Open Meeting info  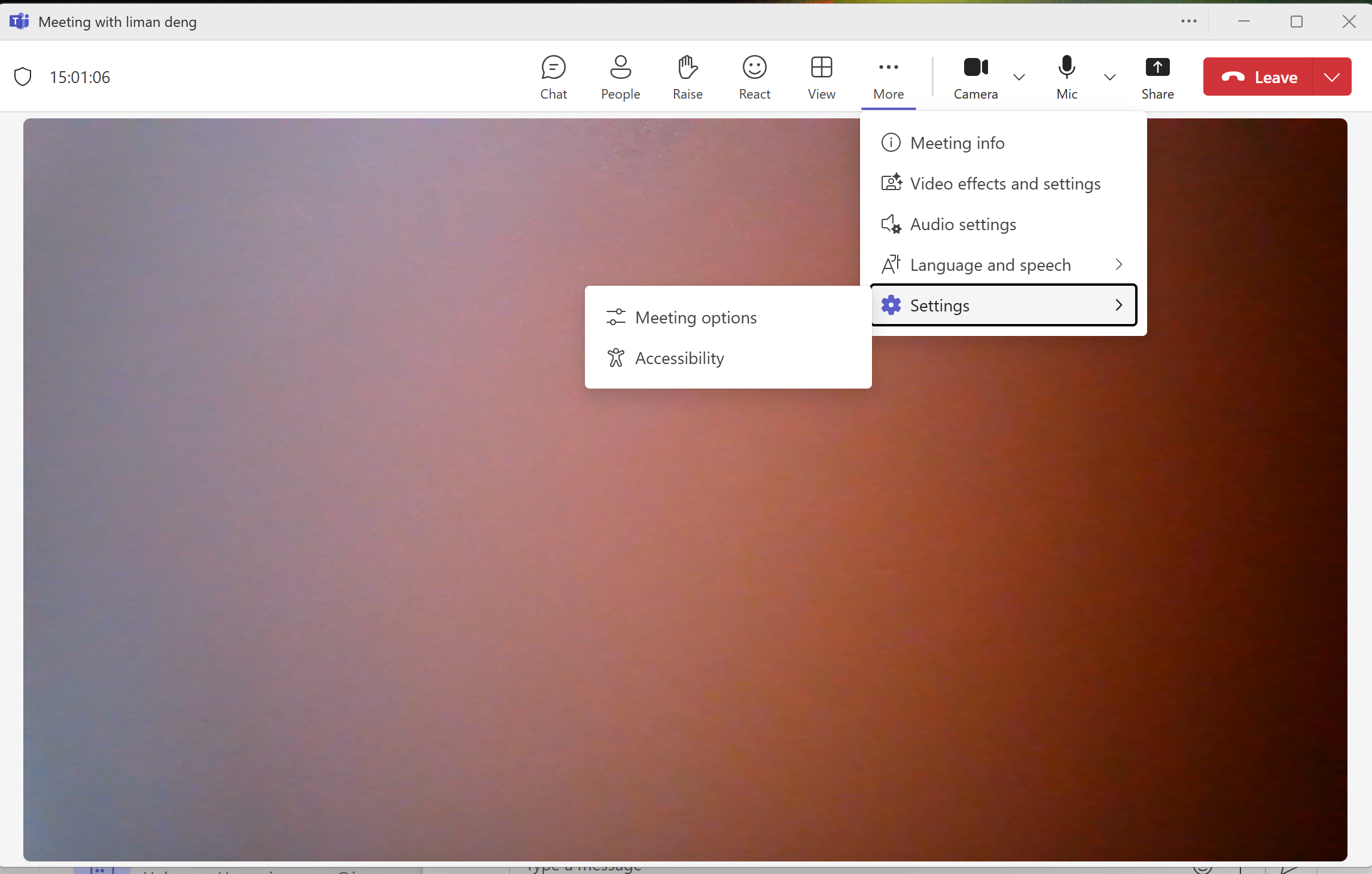(1003, 143)
